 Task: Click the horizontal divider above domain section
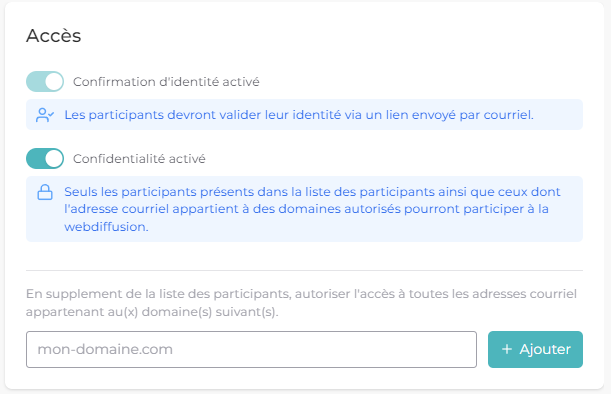[x=304, y=270]
